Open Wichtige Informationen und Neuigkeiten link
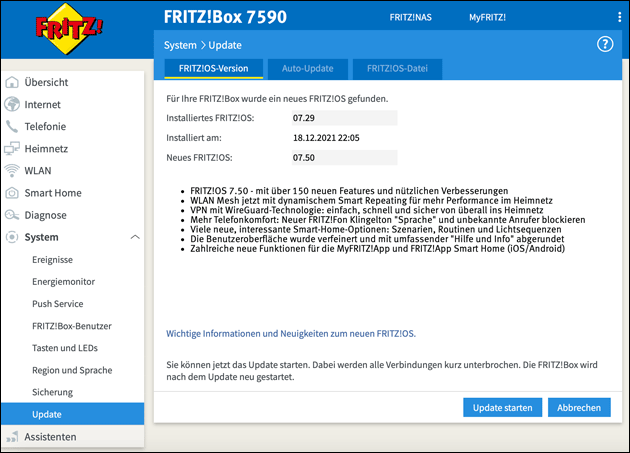Image resolution: width=630 pixels, height=453 pixels. click(x=291, y=334)
